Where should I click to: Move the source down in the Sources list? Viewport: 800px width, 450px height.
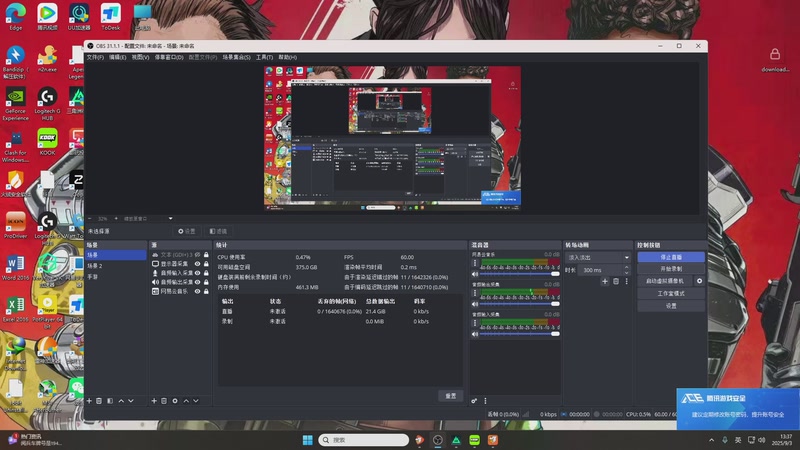(196, 401)
